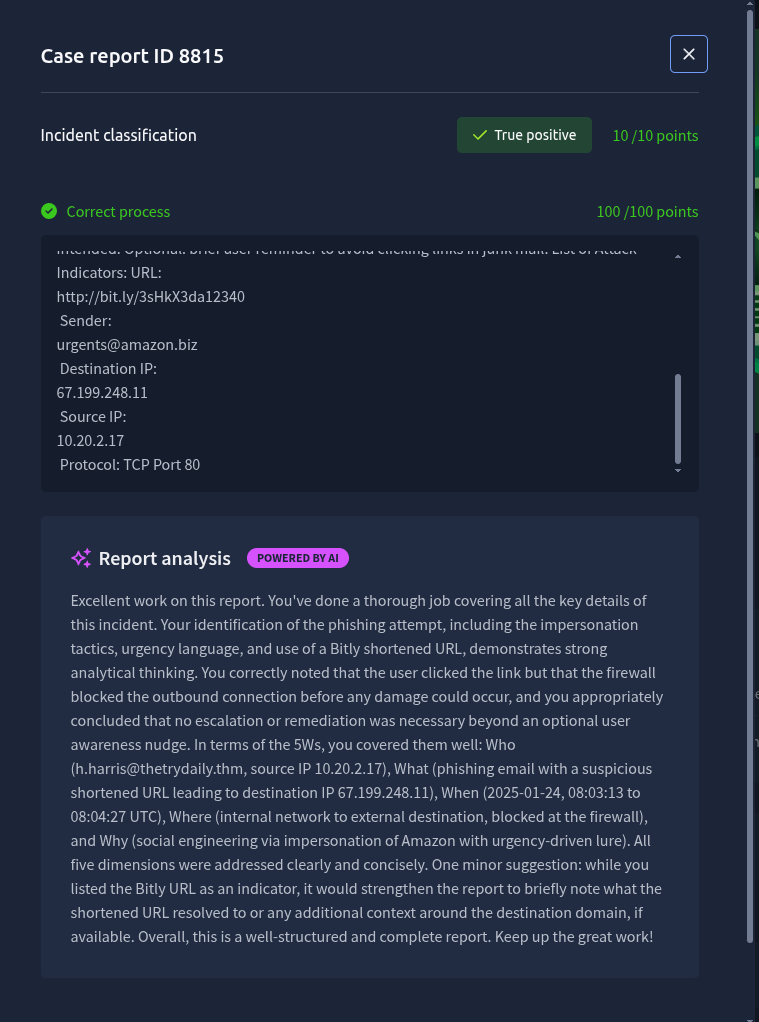Click the POWERED BY AI badge
The height and width of the screenshot is (1022, 759).
coord(298,558)
